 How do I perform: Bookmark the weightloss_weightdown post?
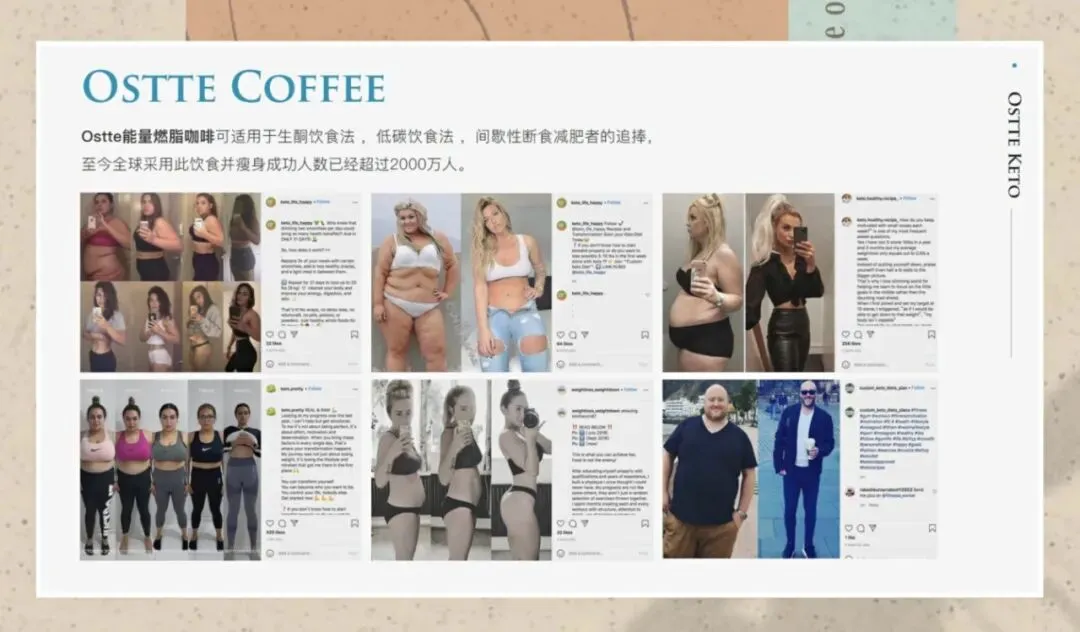(645, 523)
